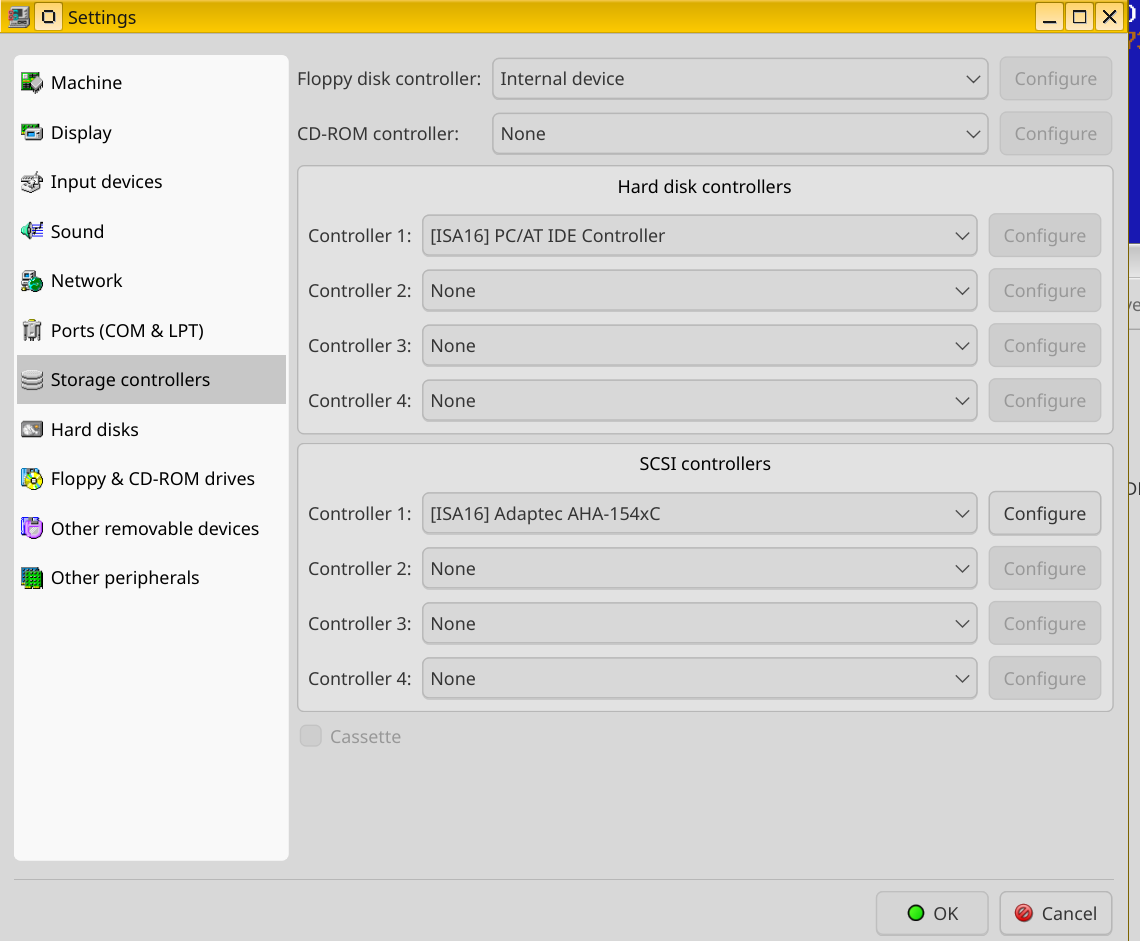Toggle the Cassette checkbox

pyautogui.click(x=311, y=737)
